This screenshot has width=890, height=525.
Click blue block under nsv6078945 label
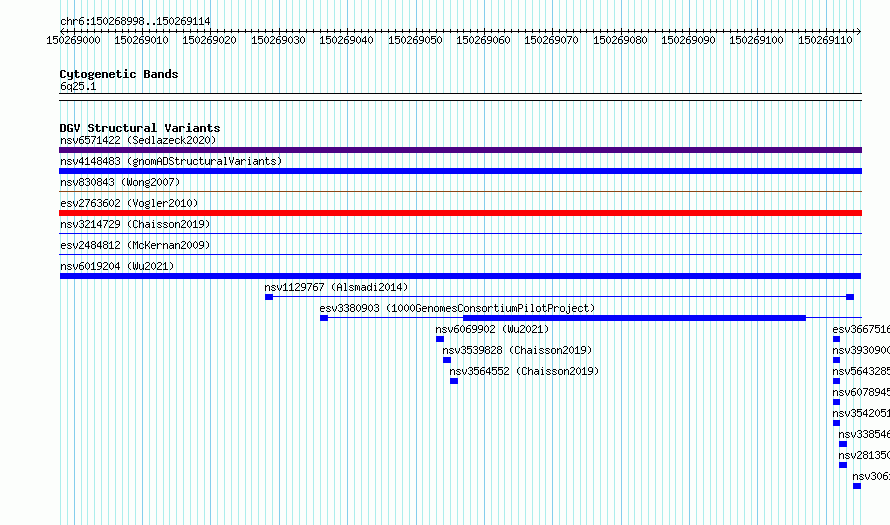(x=836, y=402)
